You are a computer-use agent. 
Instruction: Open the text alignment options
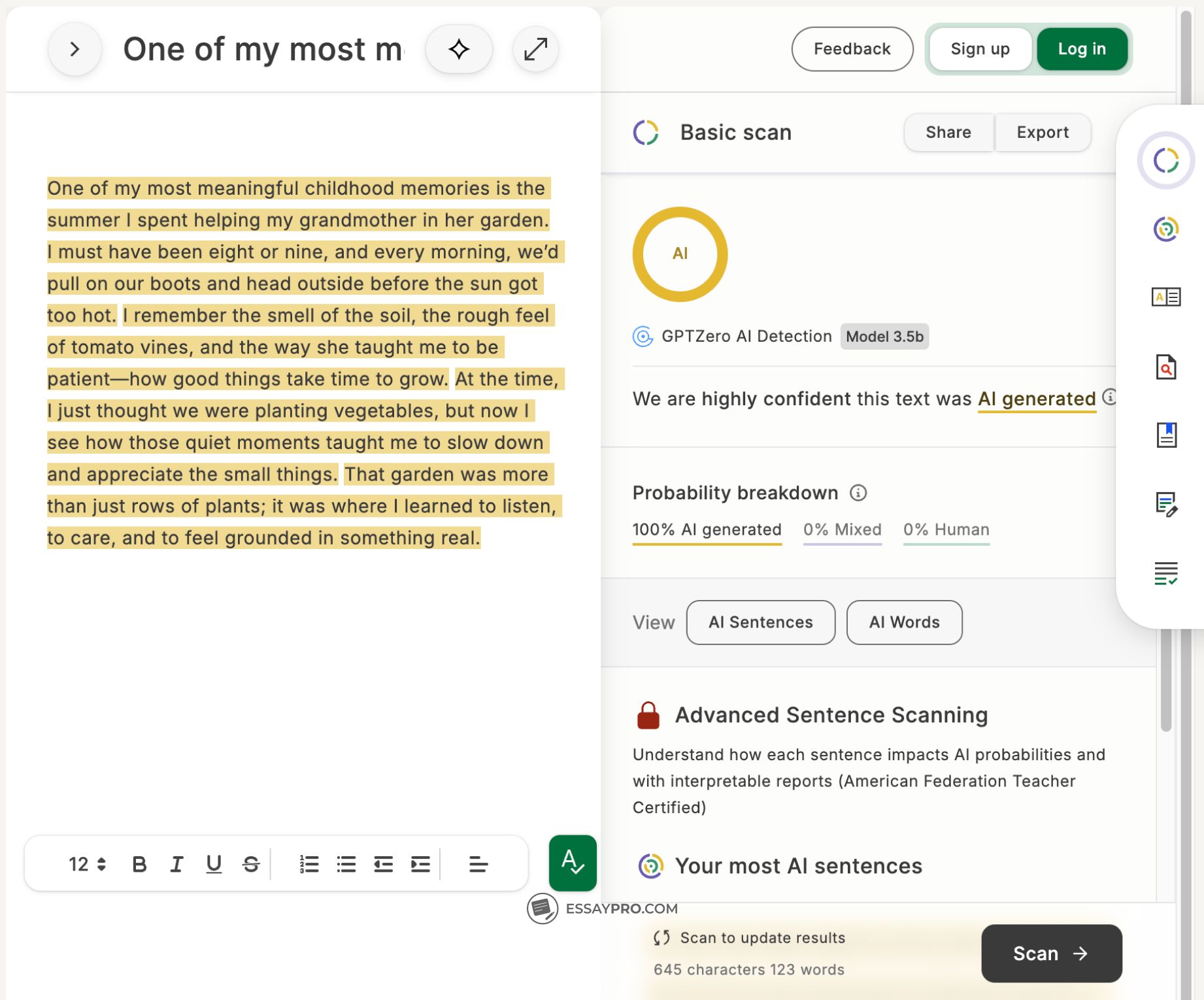pyautogui.click(x=478, y=864)
